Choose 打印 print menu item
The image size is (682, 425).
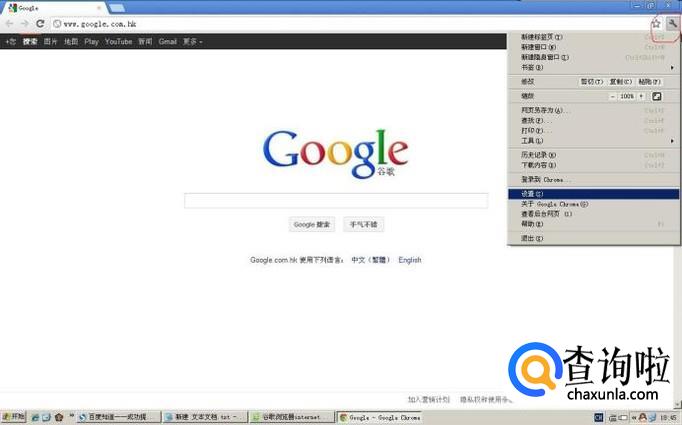pyautogui.click(x=592, y=131)
